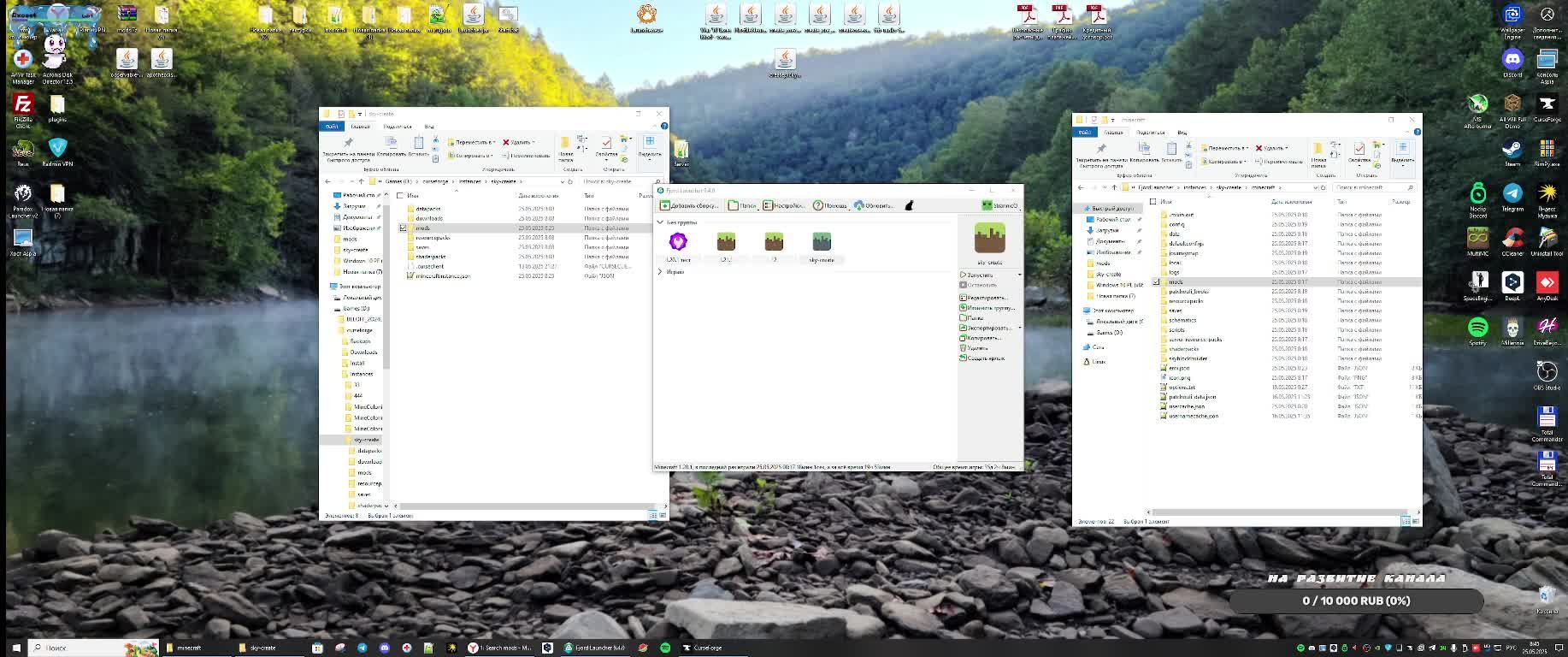Viewport: 1568px width, 657px height.
Task: Click Export (Экспортировать) in launcher side panel
Action: (986, 328)
